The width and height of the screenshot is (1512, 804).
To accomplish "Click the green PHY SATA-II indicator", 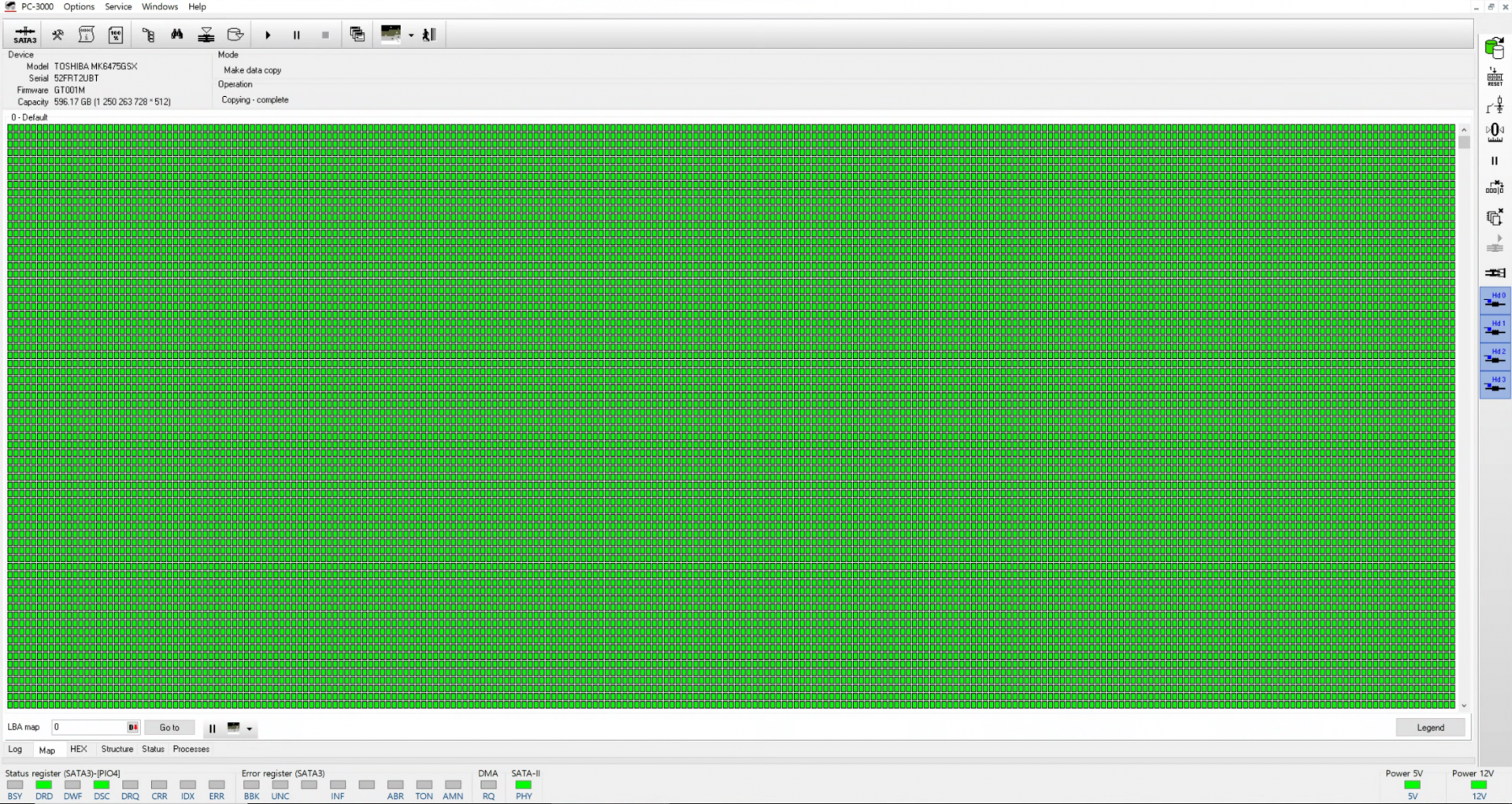I will pos(524,785).
